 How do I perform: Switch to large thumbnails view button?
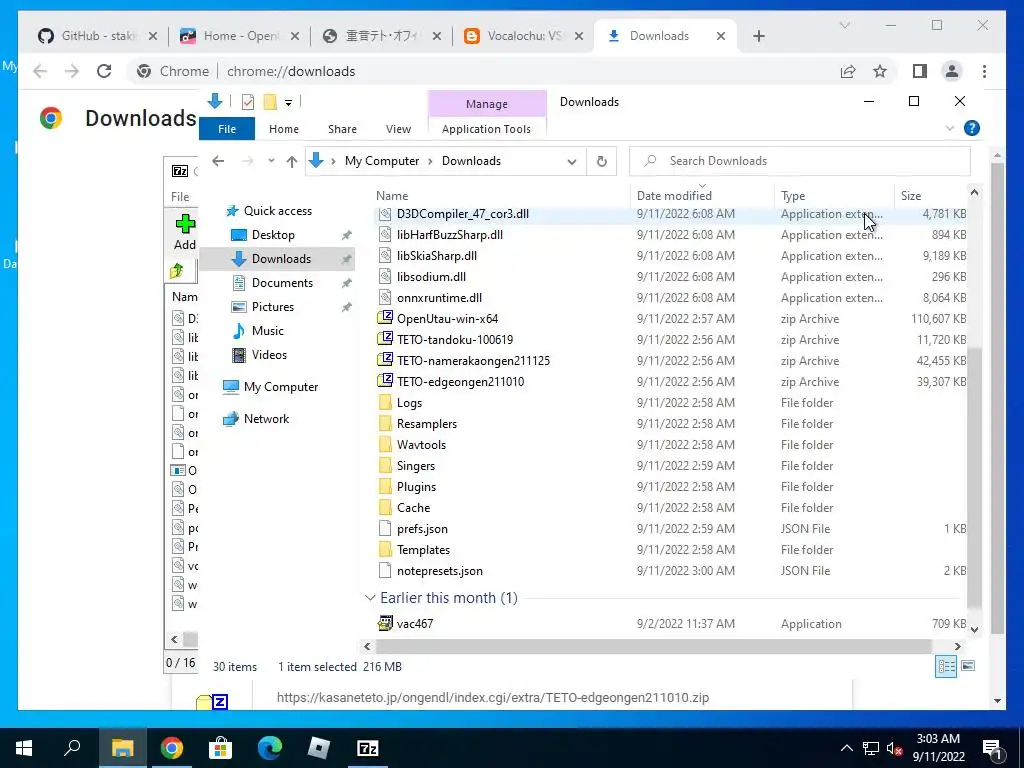[x=968, y=666]
